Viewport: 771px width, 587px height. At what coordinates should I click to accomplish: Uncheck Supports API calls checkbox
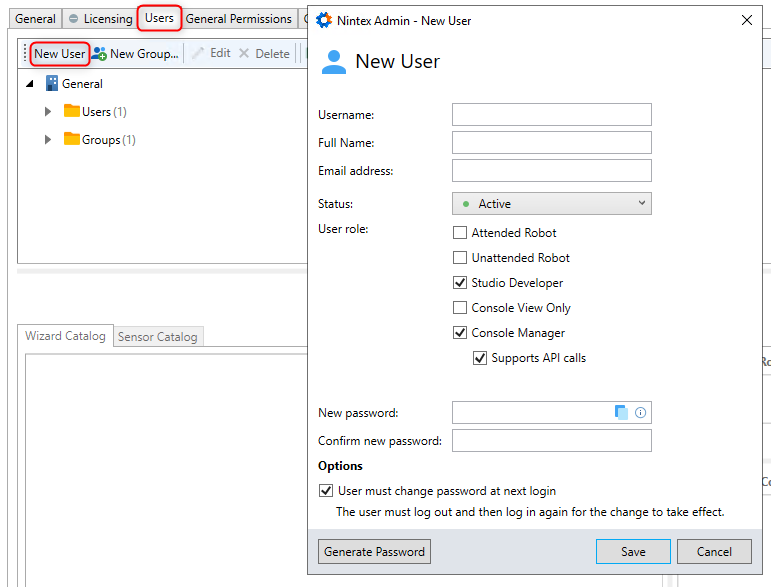pos(480,358)
